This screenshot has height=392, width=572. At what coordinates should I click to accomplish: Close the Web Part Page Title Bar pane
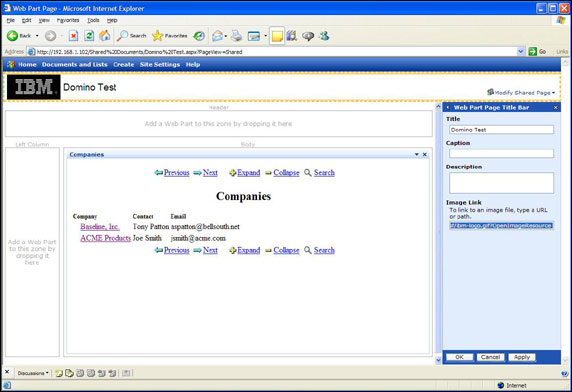[556, 107]
